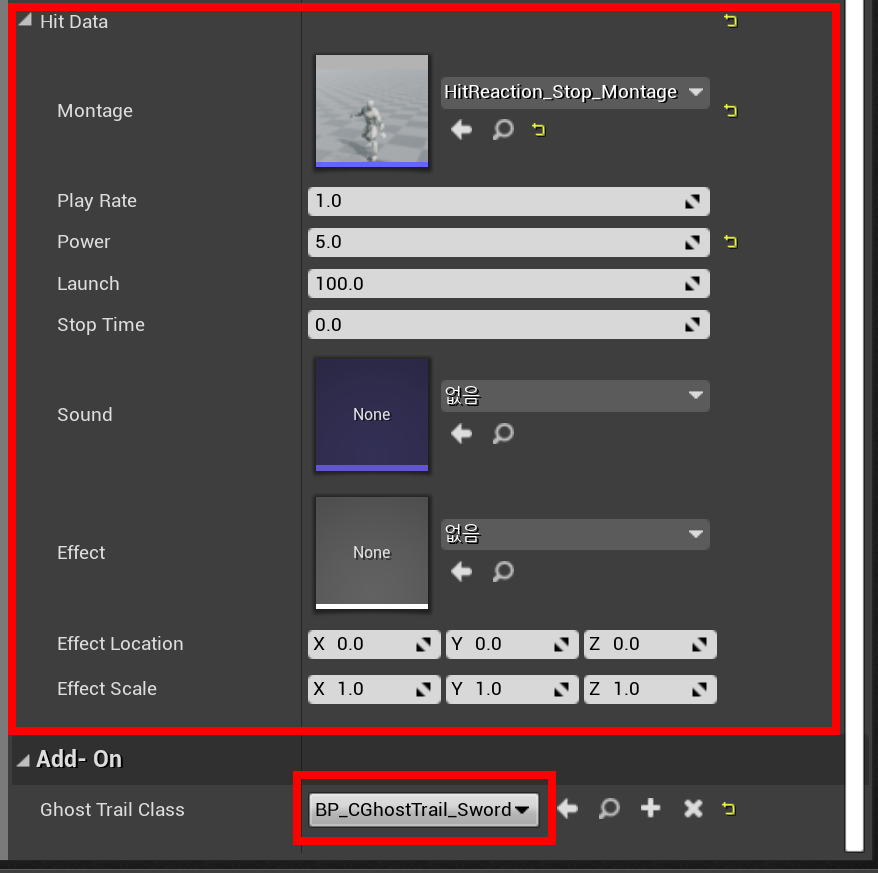
Task: Reset Power value to default
Action: pyautogui.click(x=730, y=242)
